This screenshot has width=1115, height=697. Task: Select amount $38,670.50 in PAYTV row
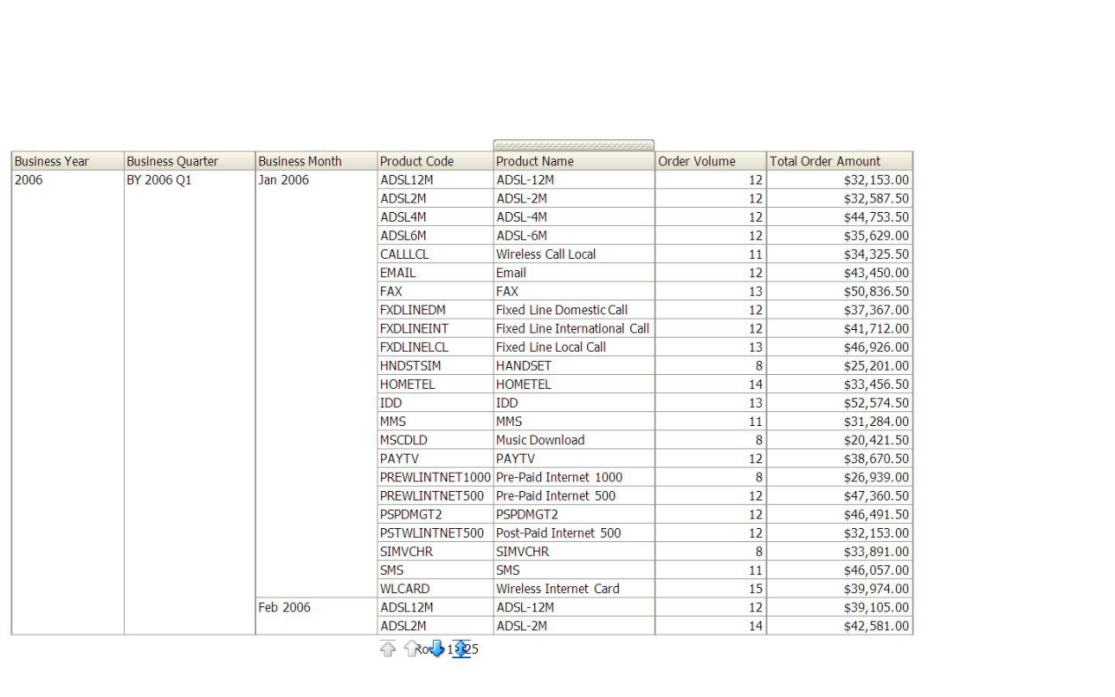(876, 459)
